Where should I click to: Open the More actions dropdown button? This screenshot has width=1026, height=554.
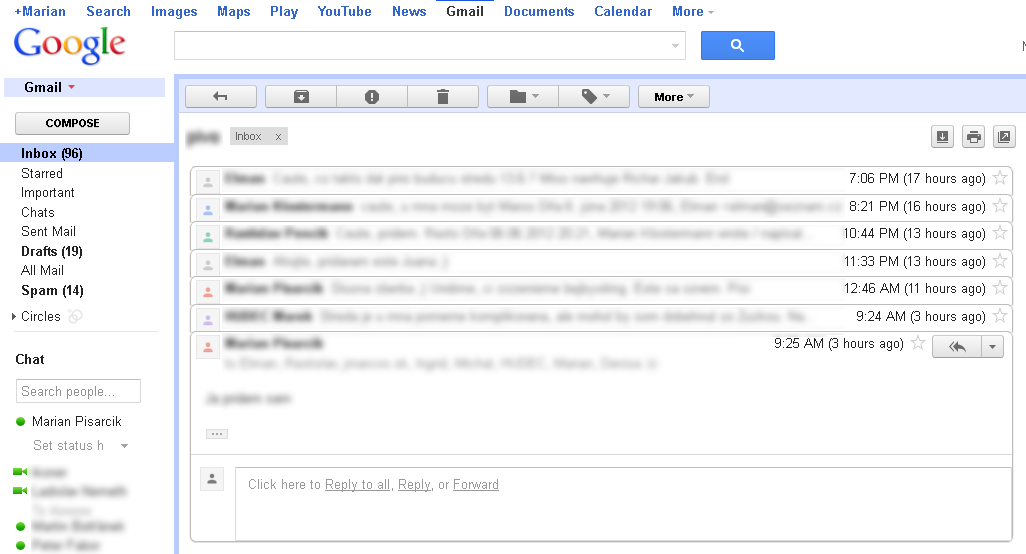[673, 97]
